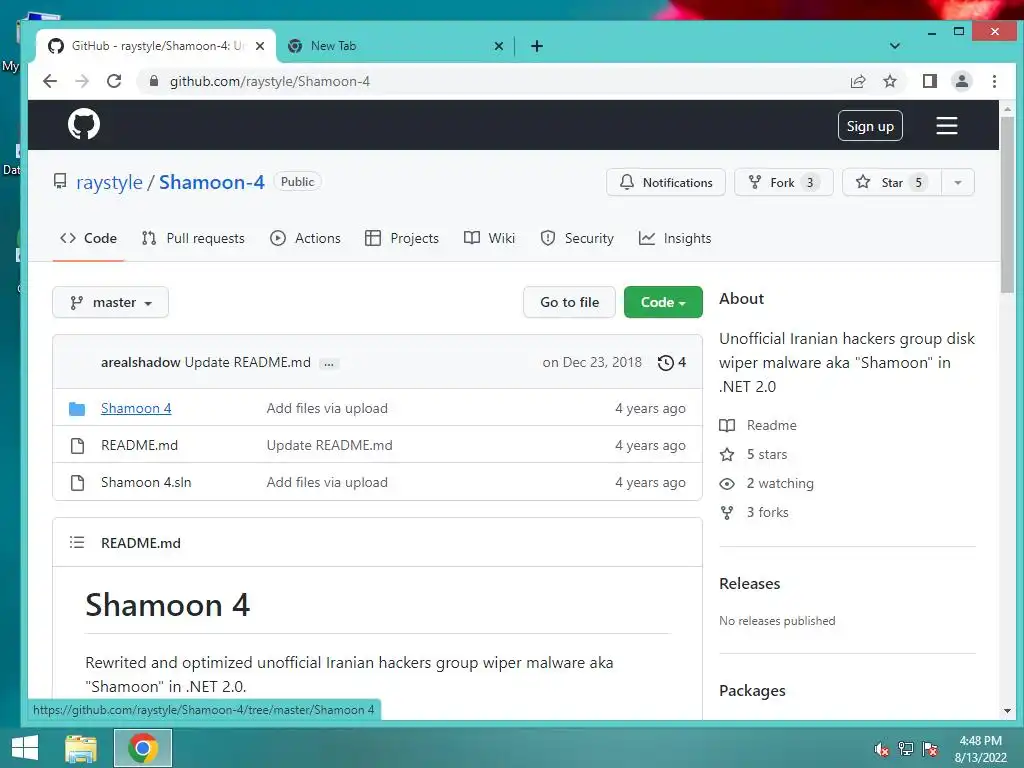The width and height of the screenshot is (1024, 768).
Task: Open Chrome side panel icon
Action: [929, 81]
